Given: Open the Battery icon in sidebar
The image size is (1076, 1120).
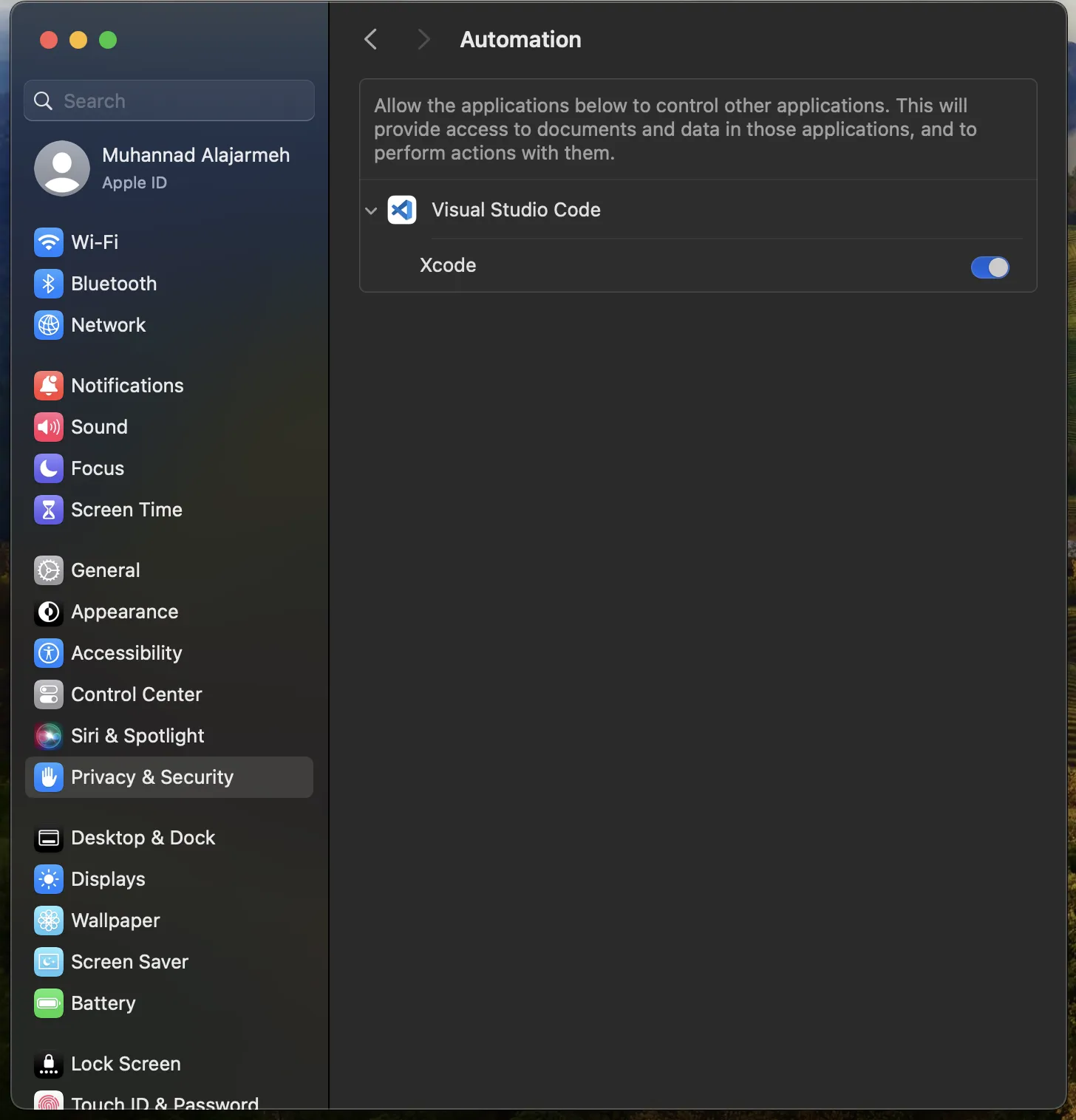Looking at the screenshot, I should pos(49,1003).
